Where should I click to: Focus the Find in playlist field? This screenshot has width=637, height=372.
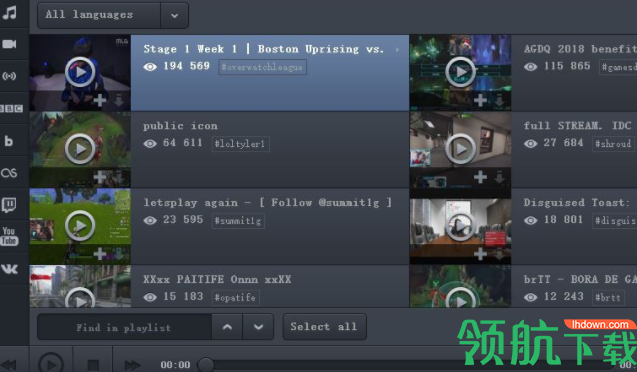[x=124, y=327]
